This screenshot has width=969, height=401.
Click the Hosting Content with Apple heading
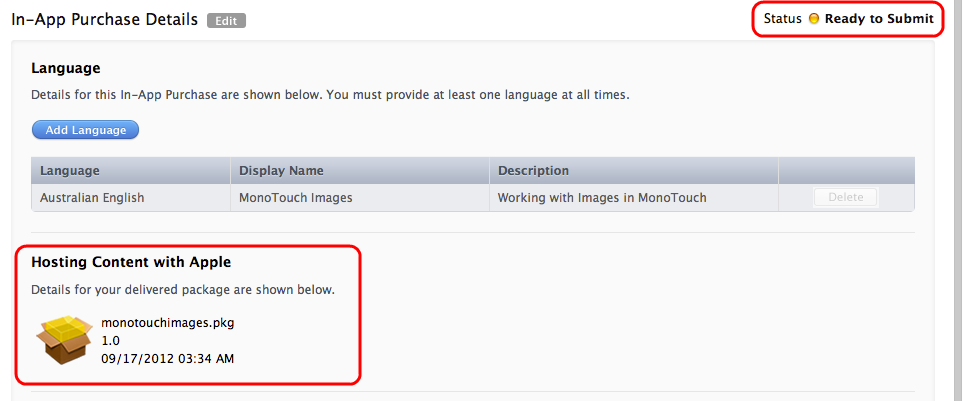(x=131, y=262)
